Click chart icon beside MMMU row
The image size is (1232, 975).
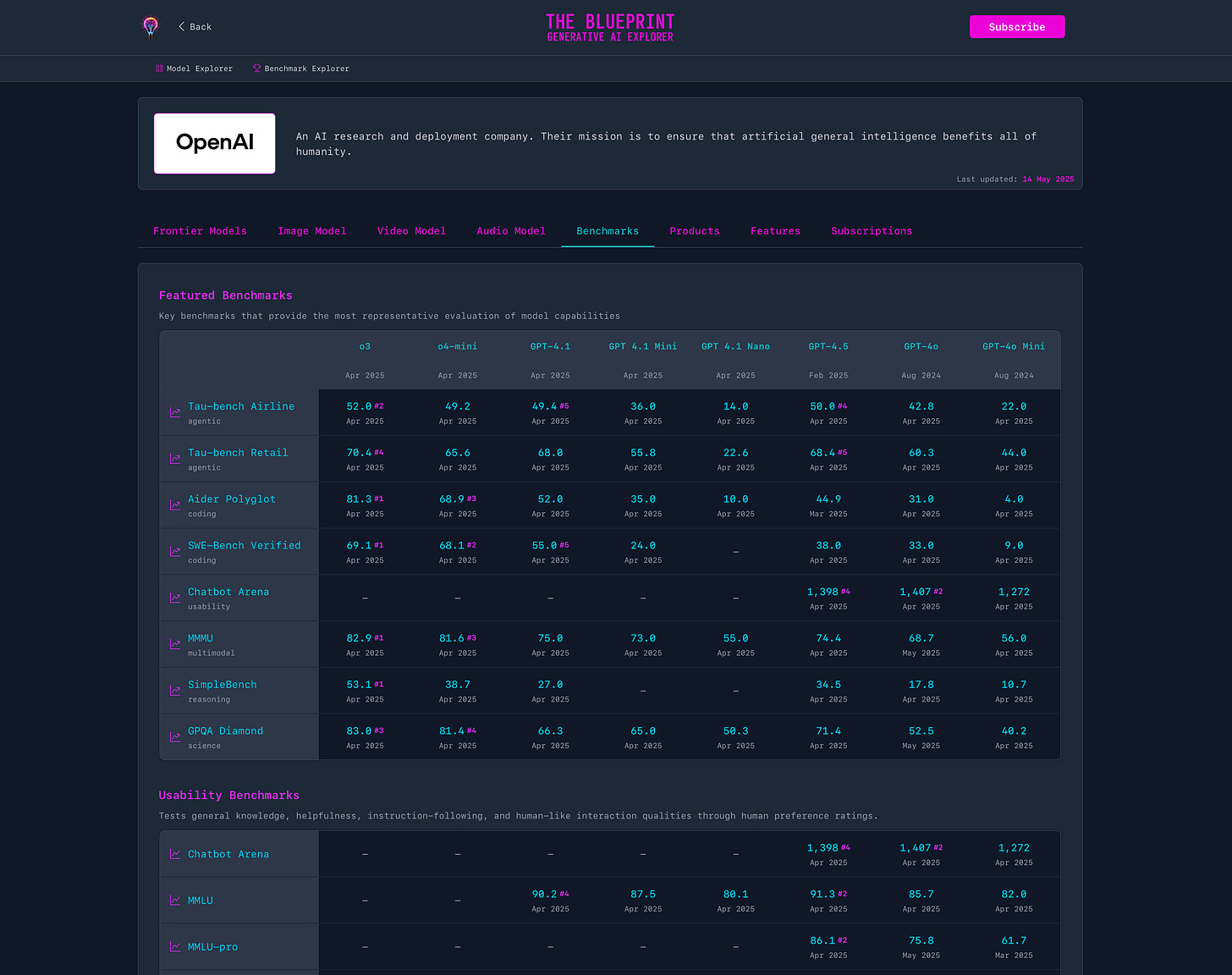175,645
